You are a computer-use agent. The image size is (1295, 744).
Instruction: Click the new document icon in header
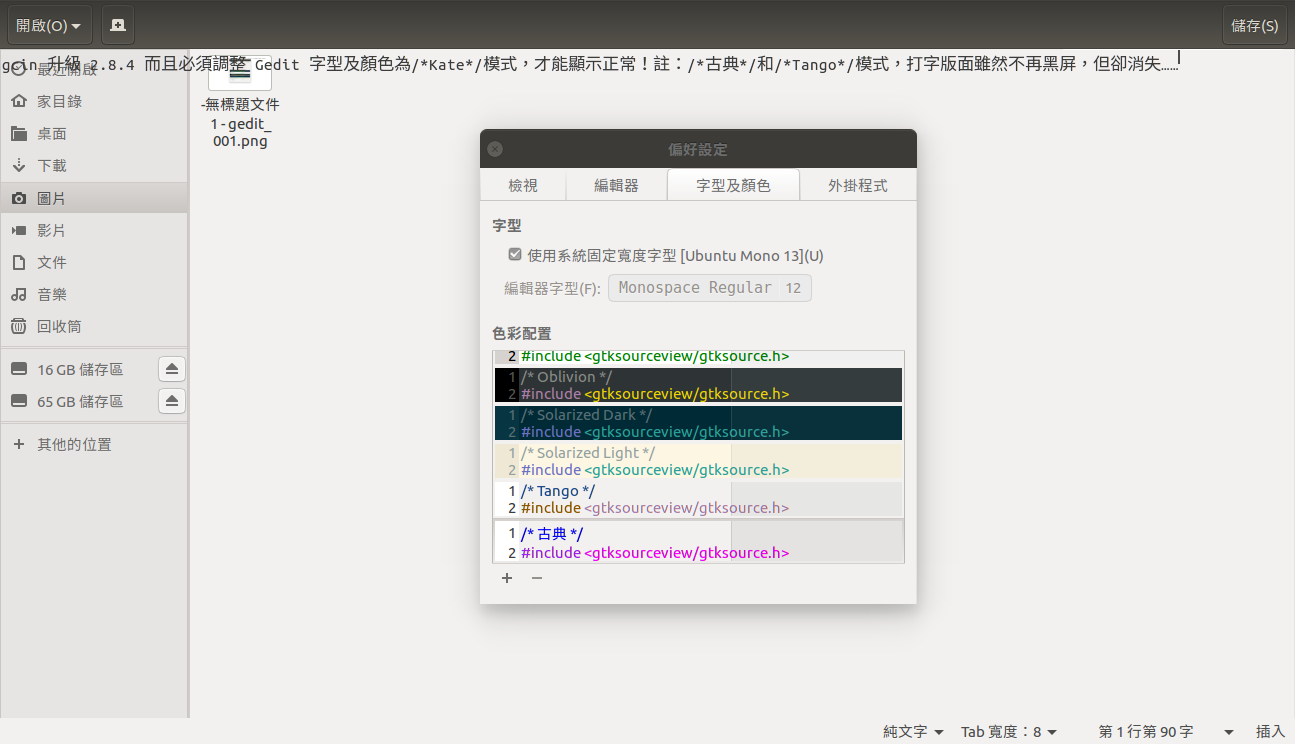tap(118, 25)
